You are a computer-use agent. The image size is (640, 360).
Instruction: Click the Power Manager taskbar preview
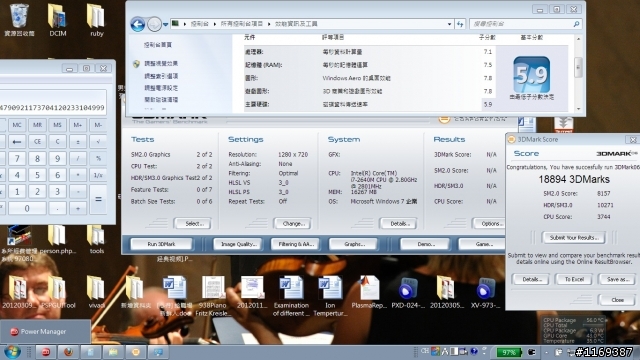click(x=45, y=331)
